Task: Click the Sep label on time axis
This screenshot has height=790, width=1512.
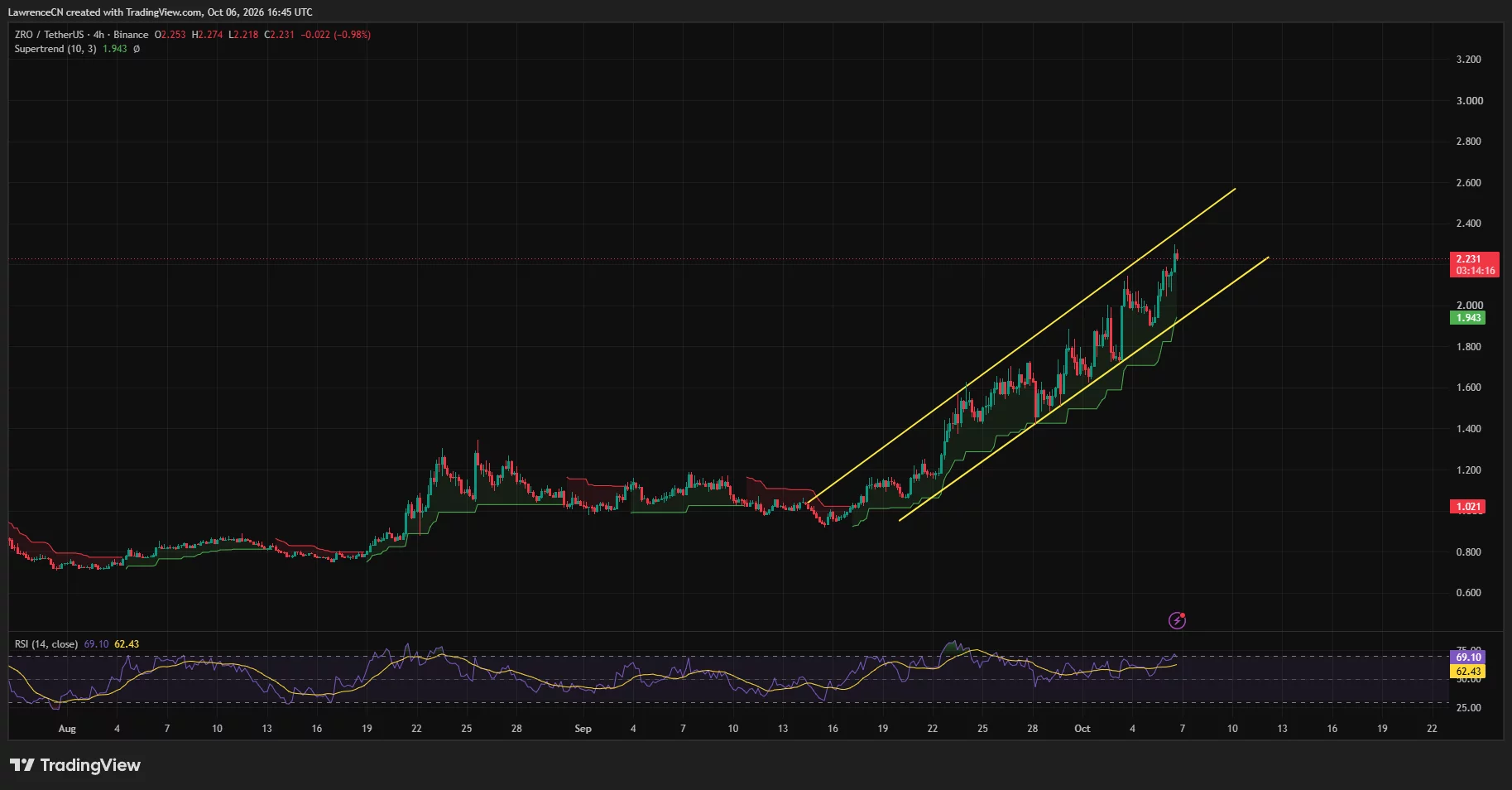Action: (583, 729)
